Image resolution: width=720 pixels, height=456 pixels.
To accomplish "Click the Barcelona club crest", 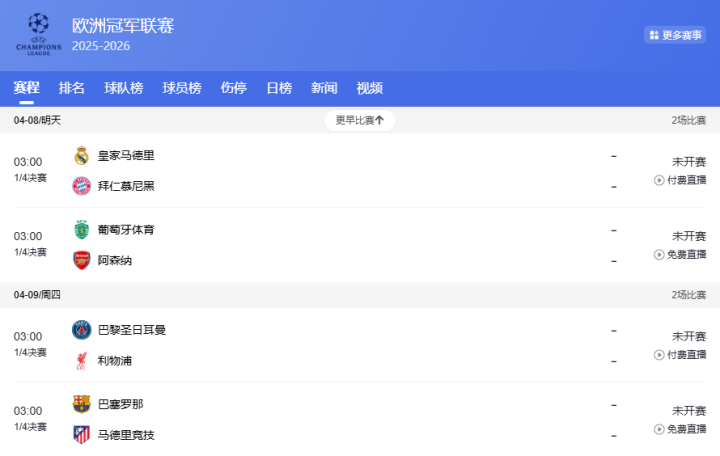I will (x=82, y=404).
